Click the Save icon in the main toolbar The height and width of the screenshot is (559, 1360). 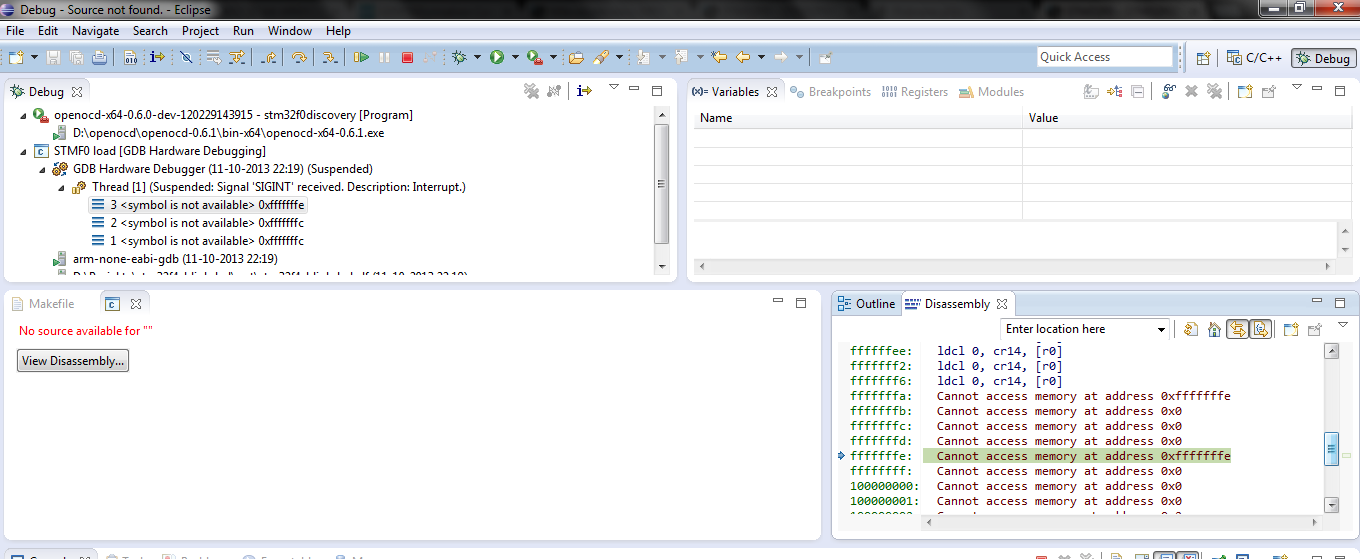(53, 57)
